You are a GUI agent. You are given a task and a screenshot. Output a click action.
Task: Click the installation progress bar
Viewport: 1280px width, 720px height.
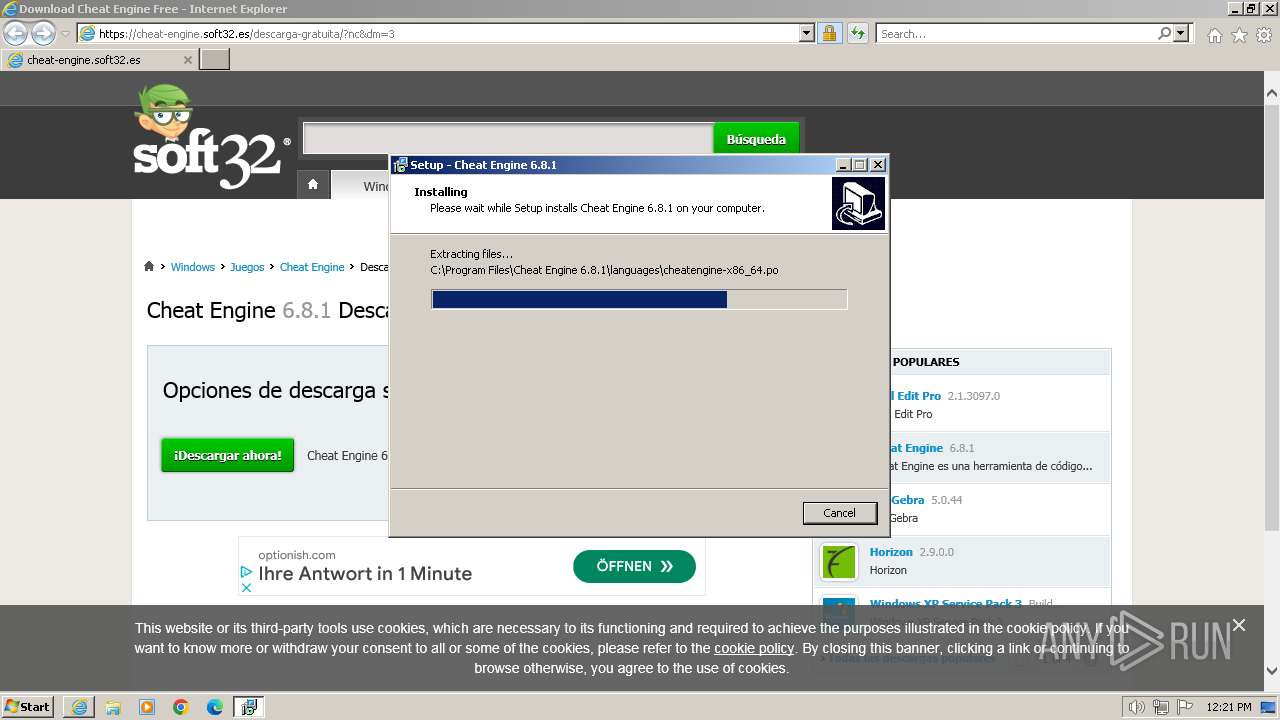[639, 299]
